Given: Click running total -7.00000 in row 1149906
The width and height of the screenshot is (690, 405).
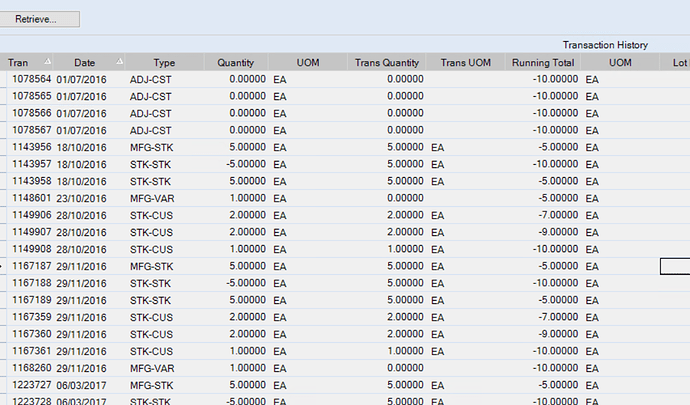Looking at the screenshot, I should 558,215.
